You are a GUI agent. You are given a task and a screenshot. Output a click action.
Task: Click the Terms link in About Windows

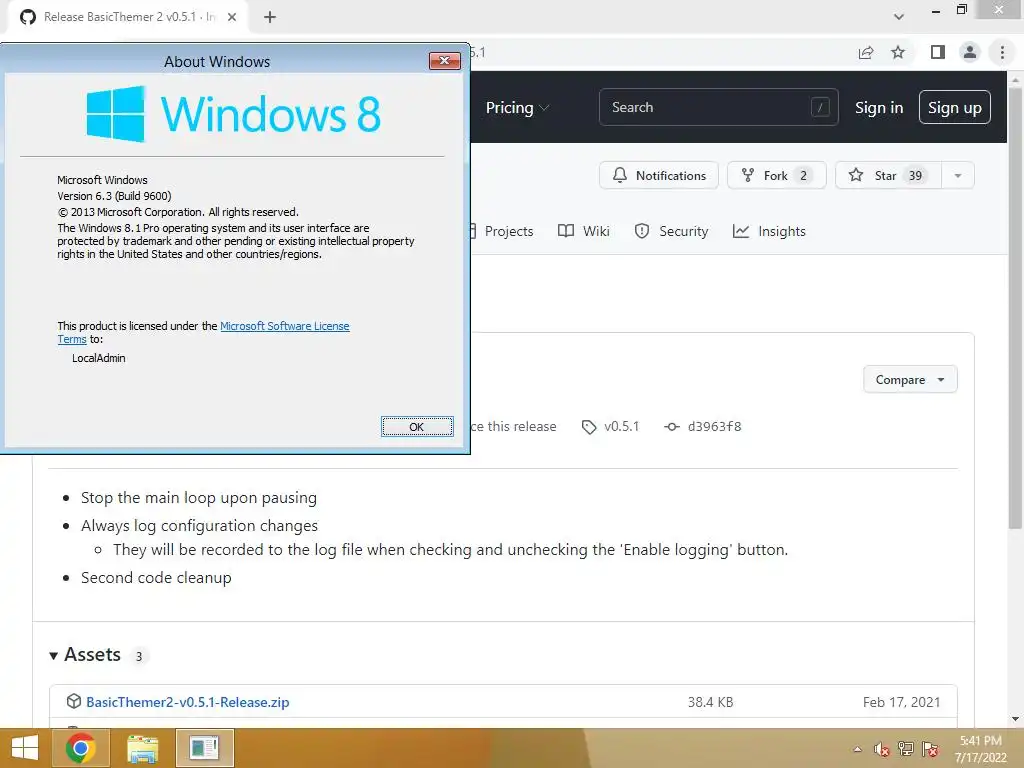click(x=72, y=339)
